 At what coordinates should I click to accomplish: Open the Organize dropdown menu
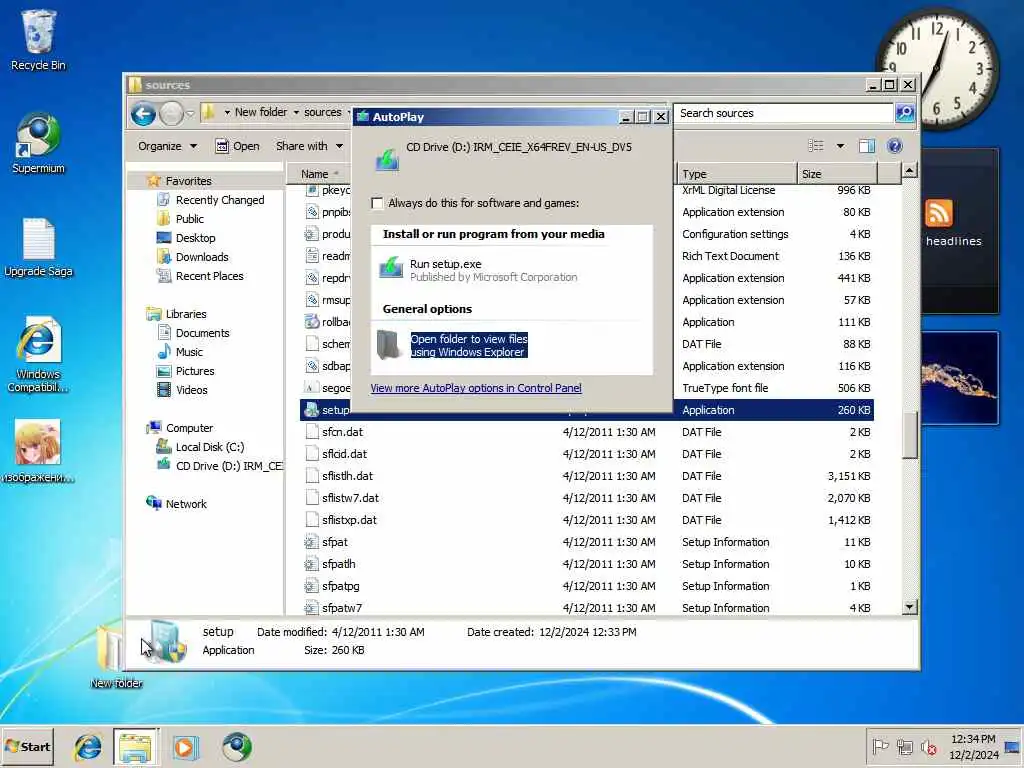[167, 146]
